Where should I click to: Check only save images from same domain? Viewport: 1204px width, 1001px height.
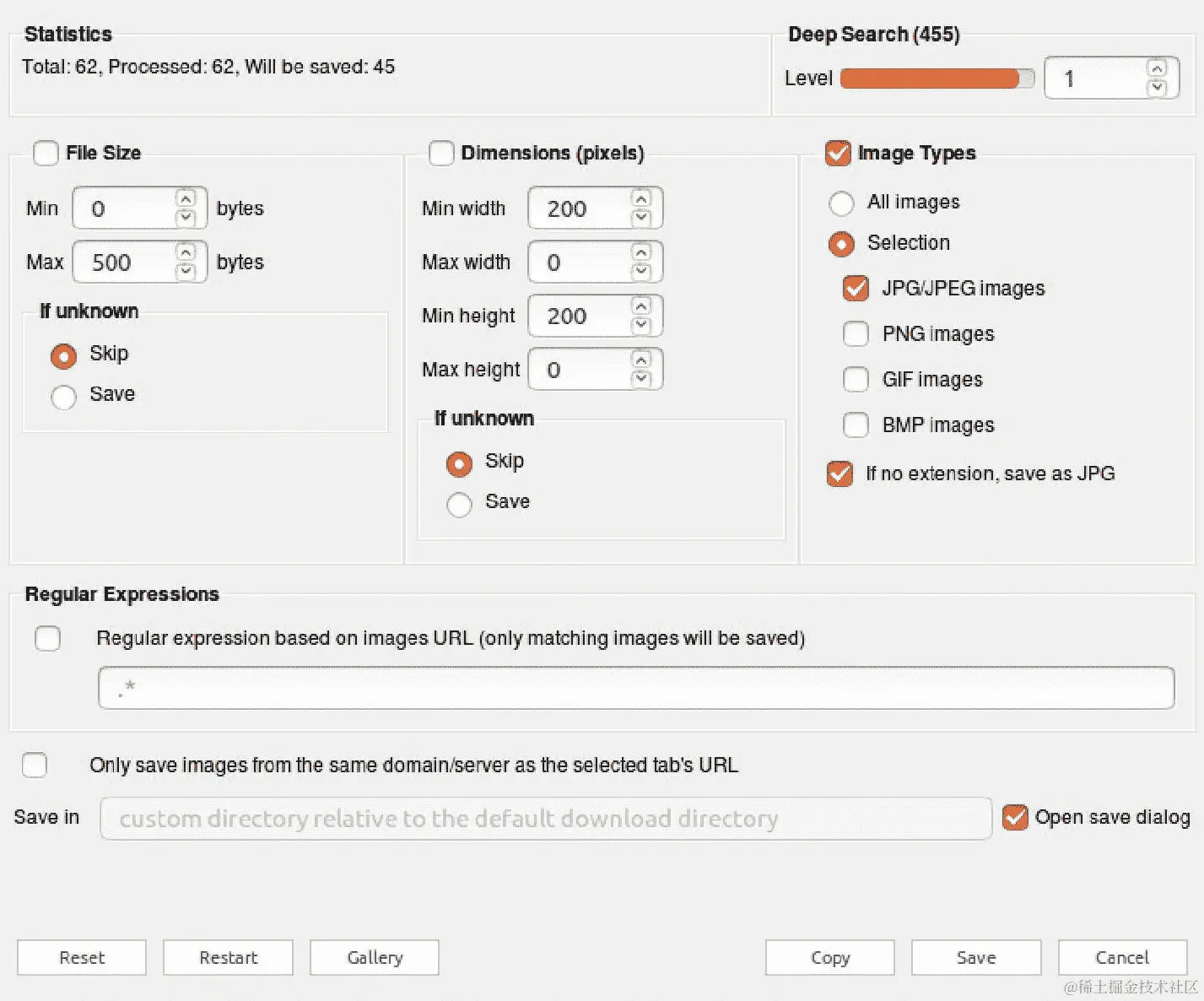pos(35,765)
